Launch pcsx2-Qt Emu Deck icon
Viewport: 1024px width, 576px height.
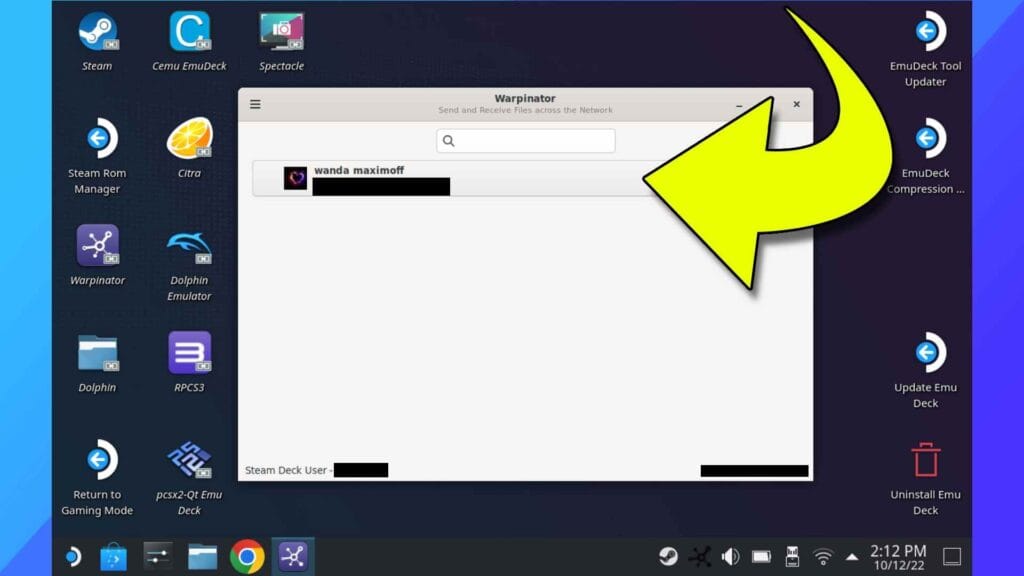coord(189,461)
